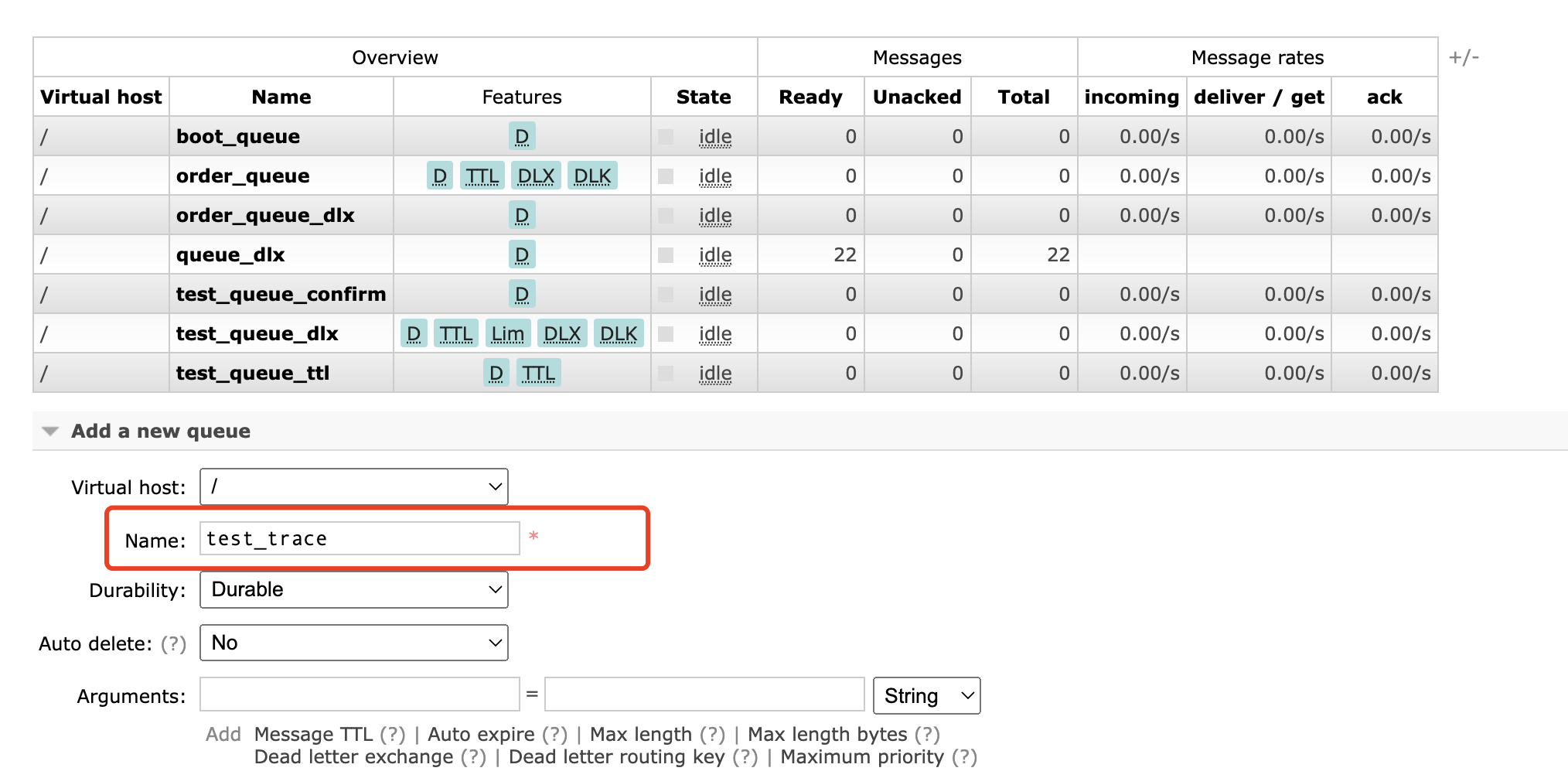Click the DLK badge on order_queue row
The image size is (1568, 778).
592,176
